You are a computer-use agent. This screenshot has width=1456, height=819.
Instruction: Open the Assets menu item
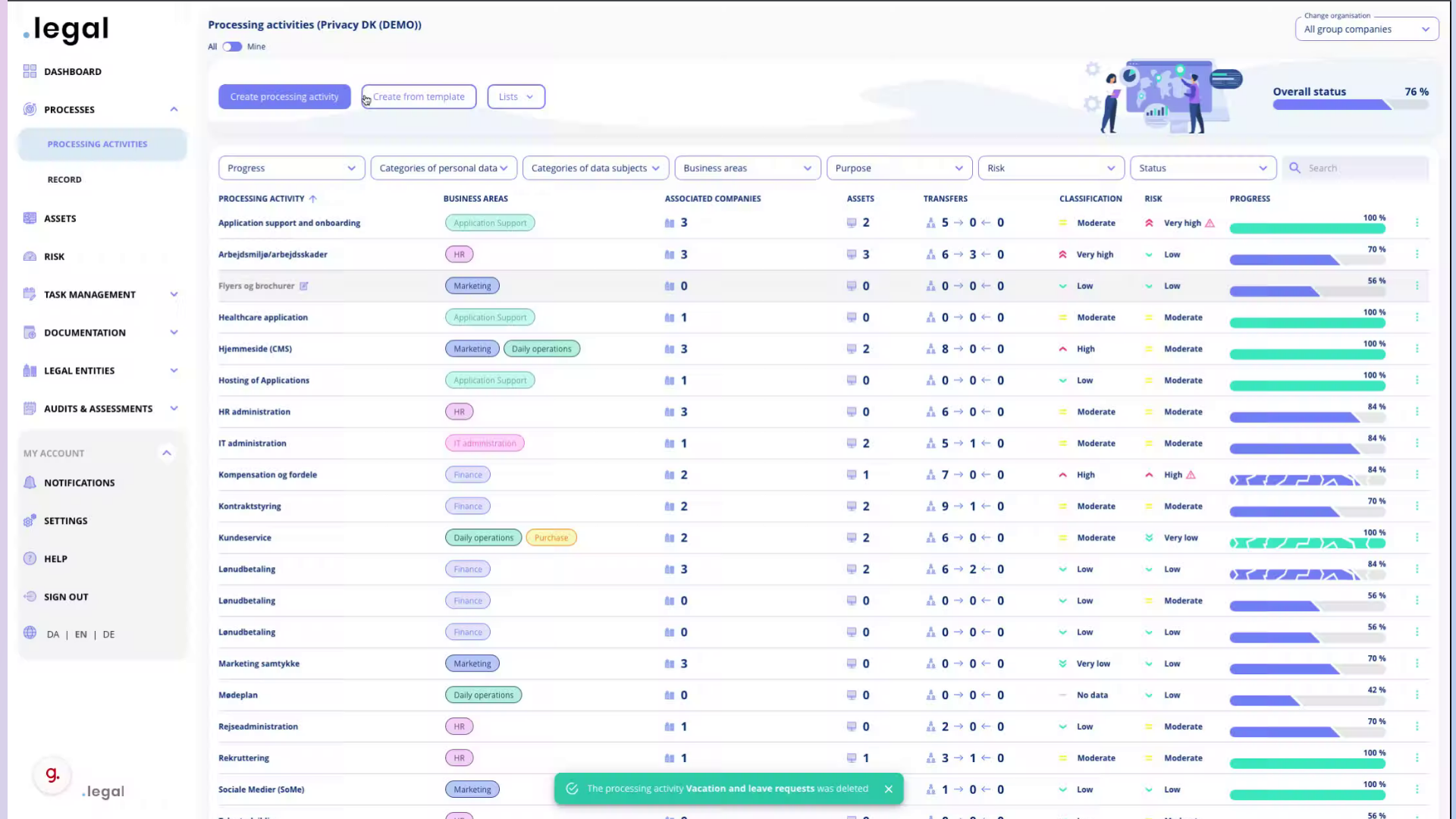point(60,218)
